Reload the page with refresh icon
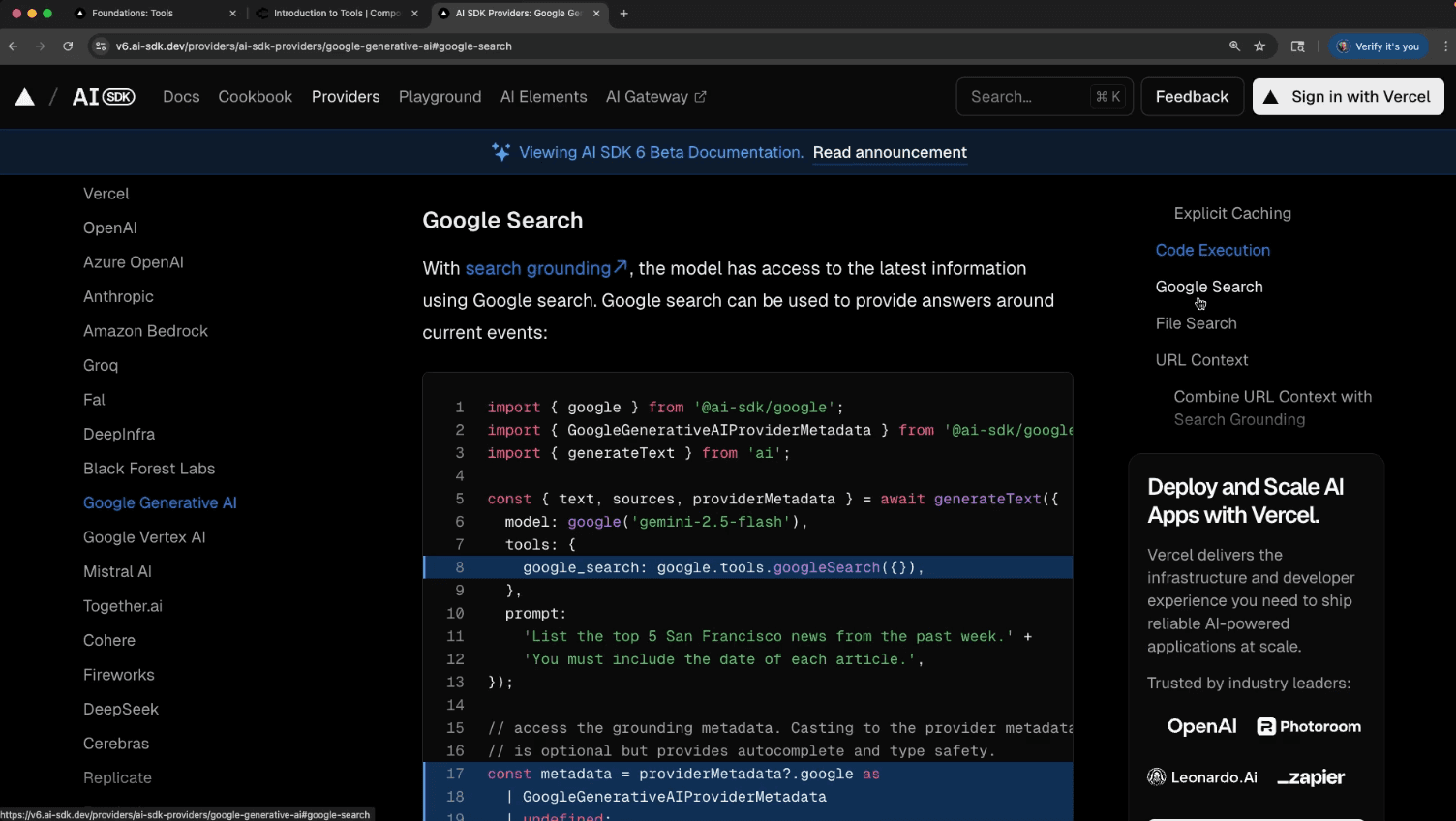Screen dimensions: 1456x821 click(68, 46)
